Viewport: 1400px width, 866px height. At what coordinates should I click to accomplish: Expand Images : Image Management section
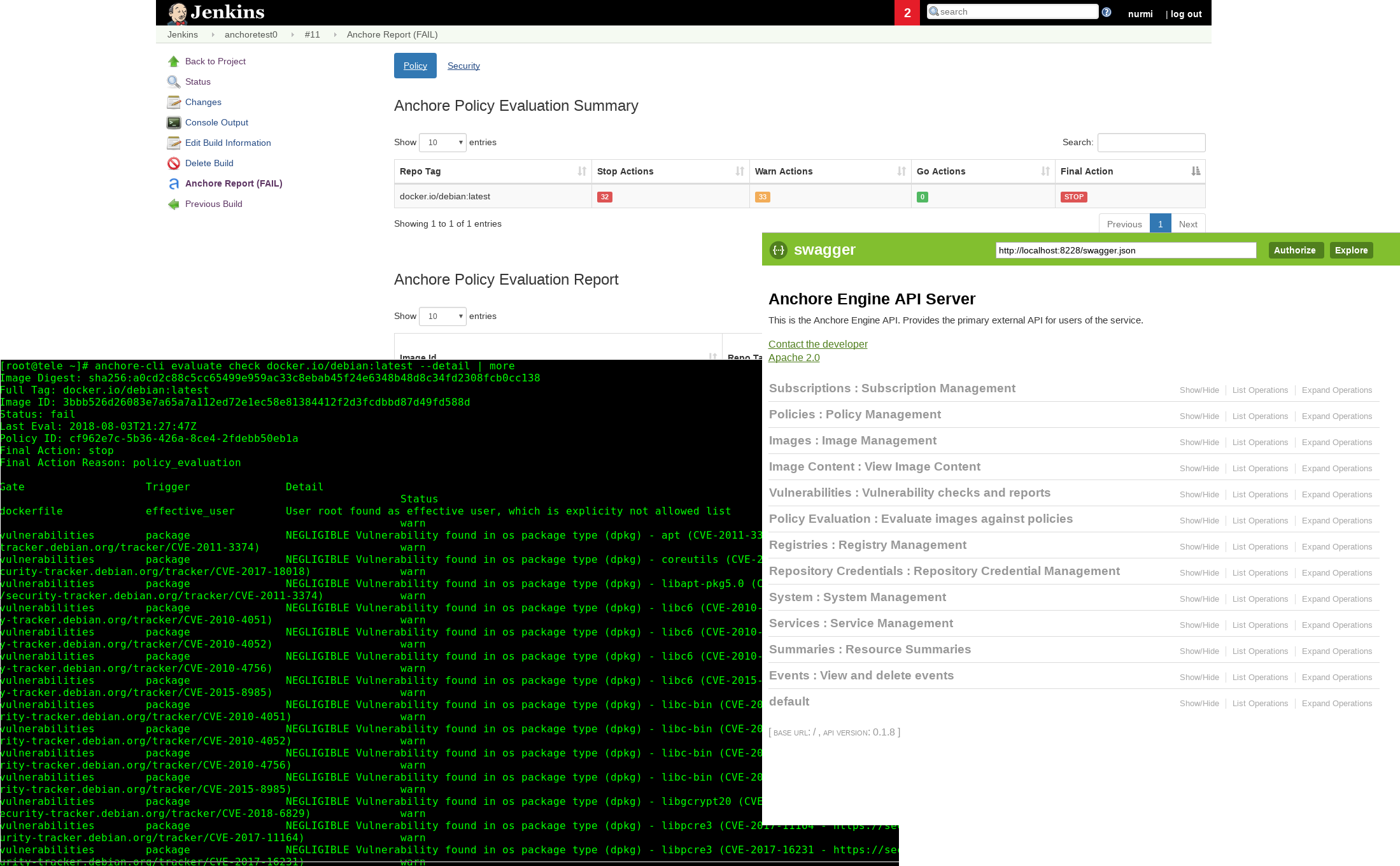[x=852, y=441]
